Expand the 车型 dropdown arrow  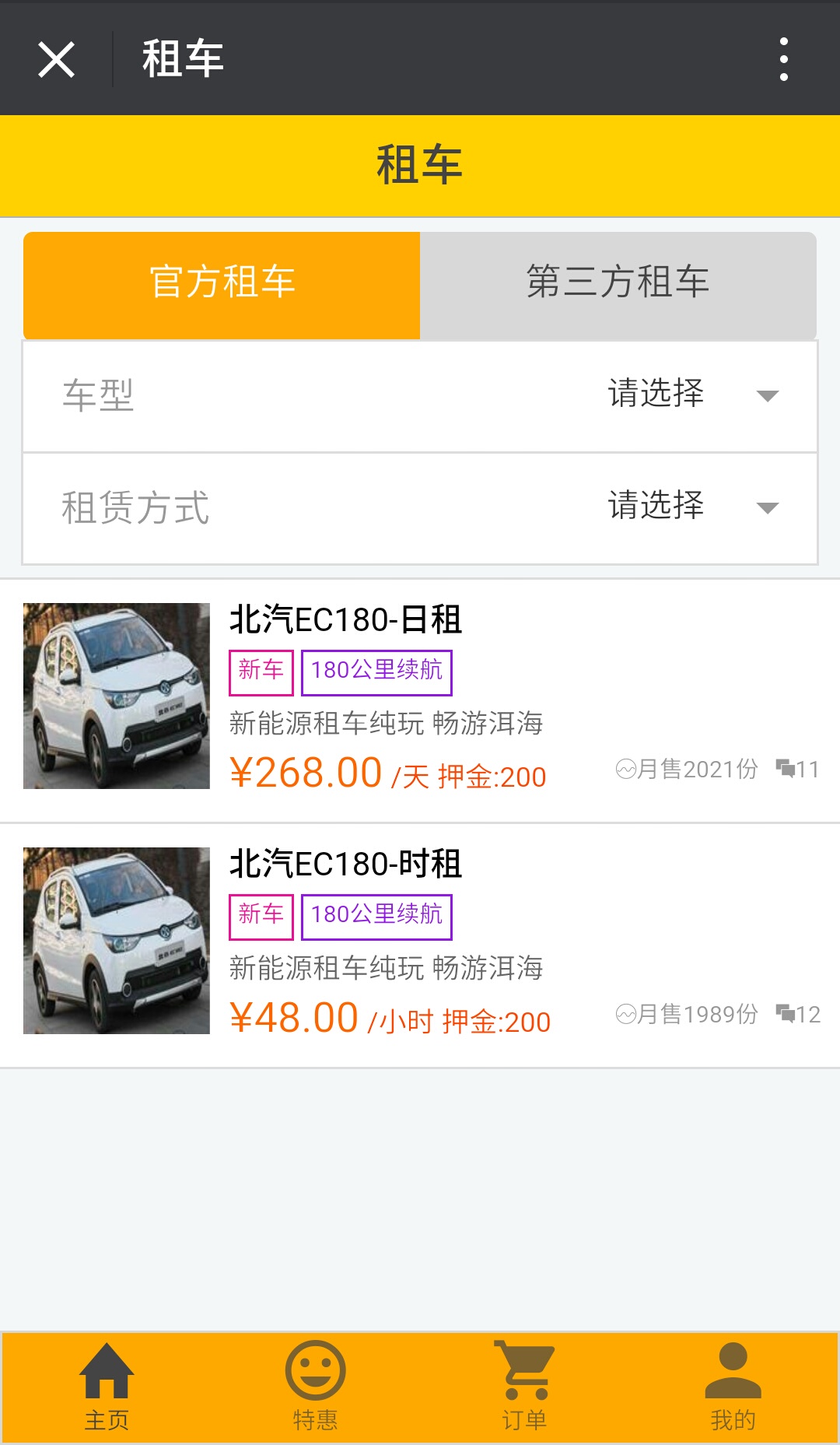(x=768, y=396)
